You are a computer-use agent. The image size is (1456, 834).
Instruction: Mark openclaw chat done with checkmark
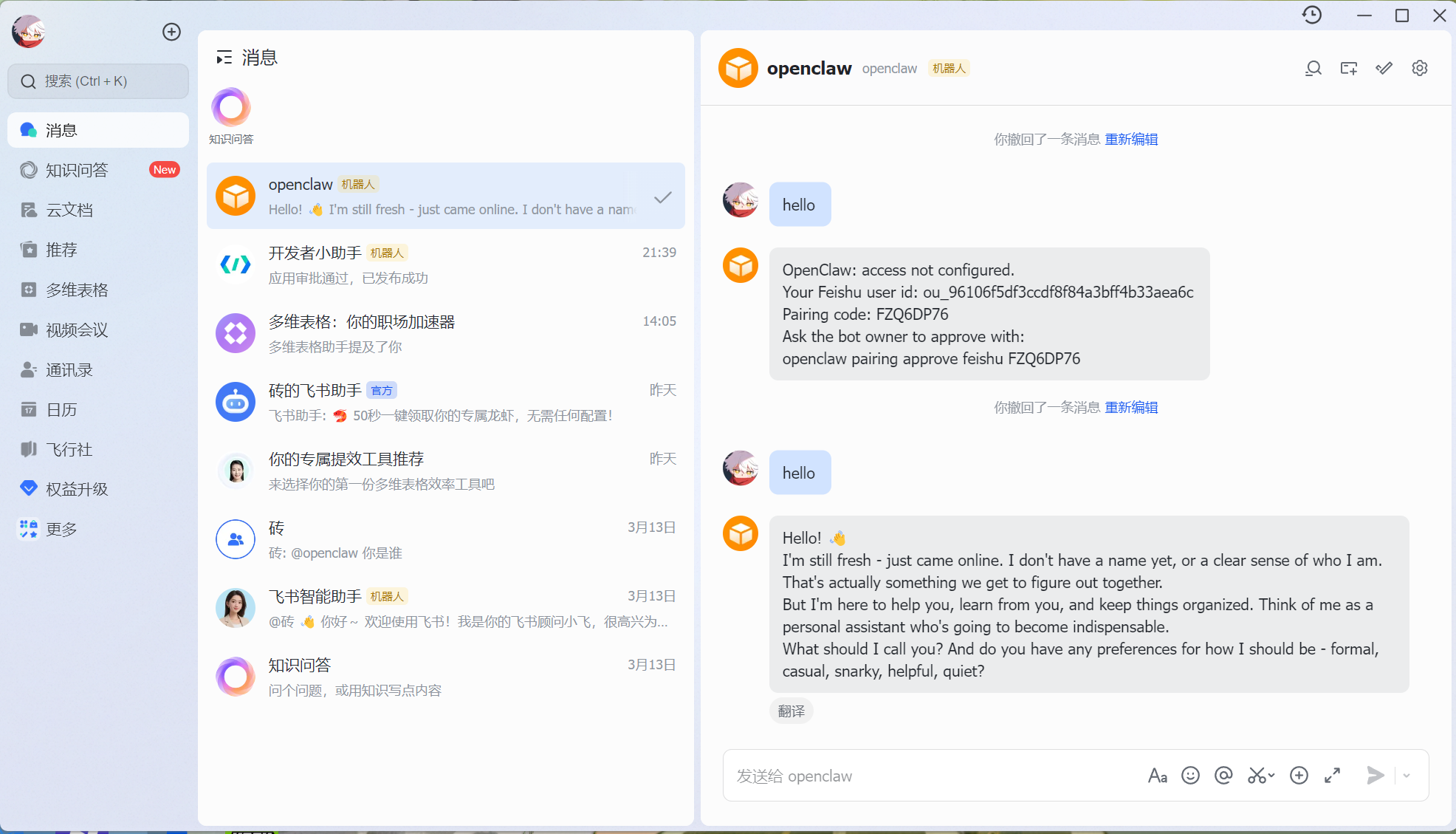coord(663,197)
